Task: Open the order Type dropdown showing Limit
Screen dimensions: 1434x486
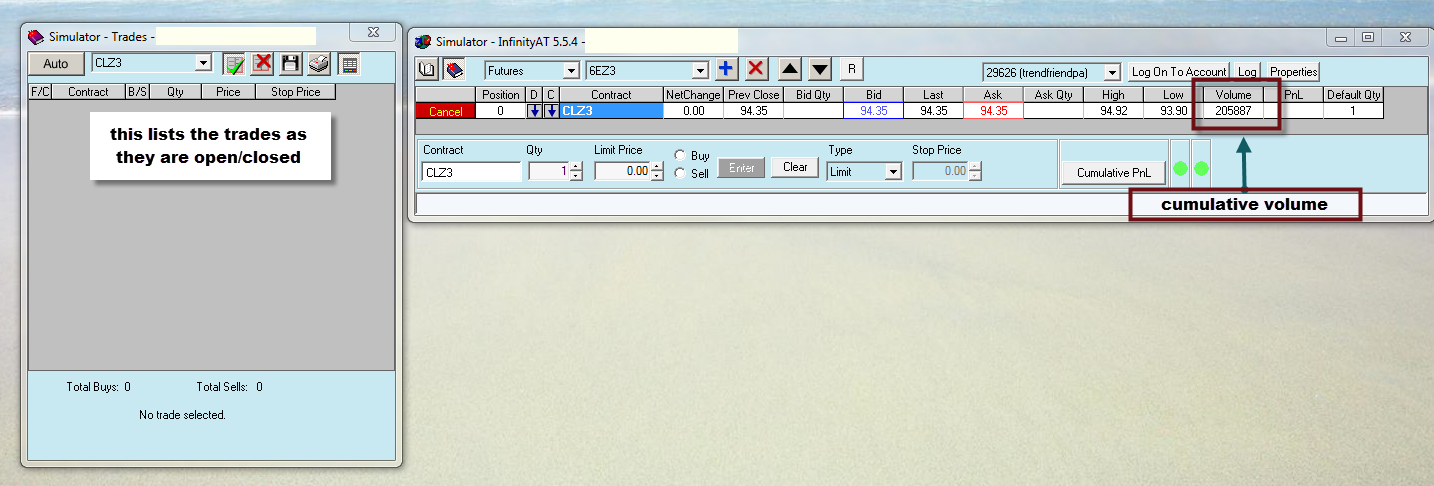Action: click(893, 171)
